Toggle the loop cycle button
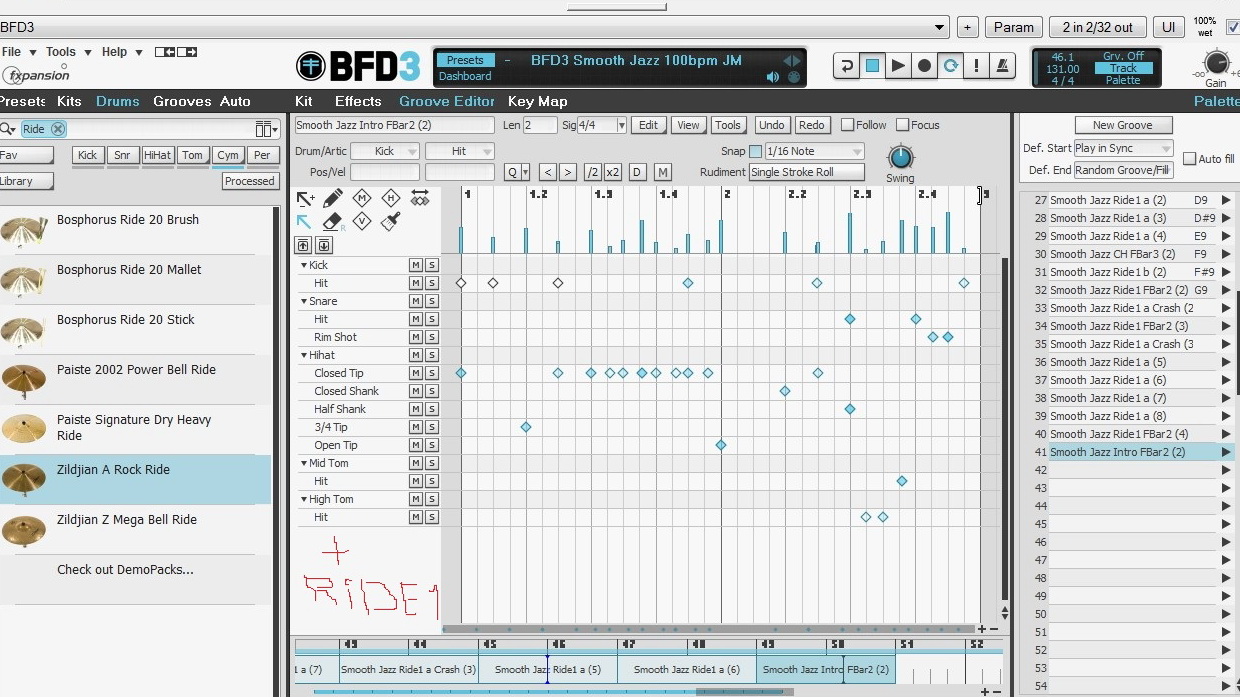1240x697 pixels. click(x=950, y=66)
